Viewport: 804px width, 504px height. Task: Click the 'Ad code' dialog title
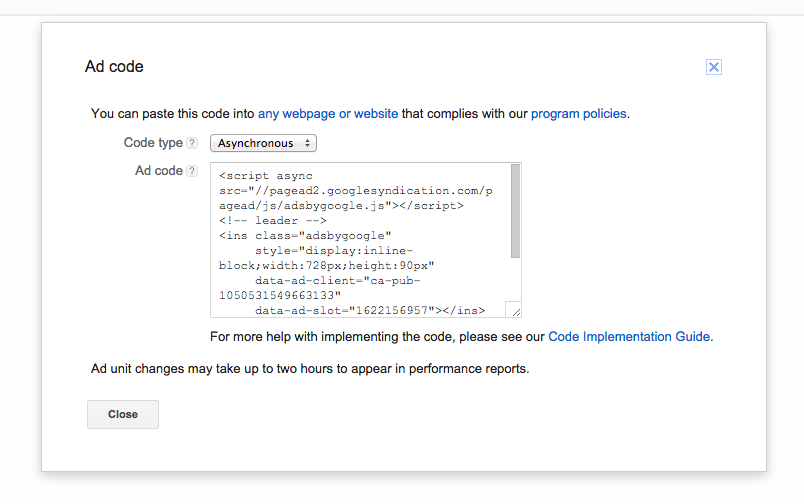[x=114, y=67]
